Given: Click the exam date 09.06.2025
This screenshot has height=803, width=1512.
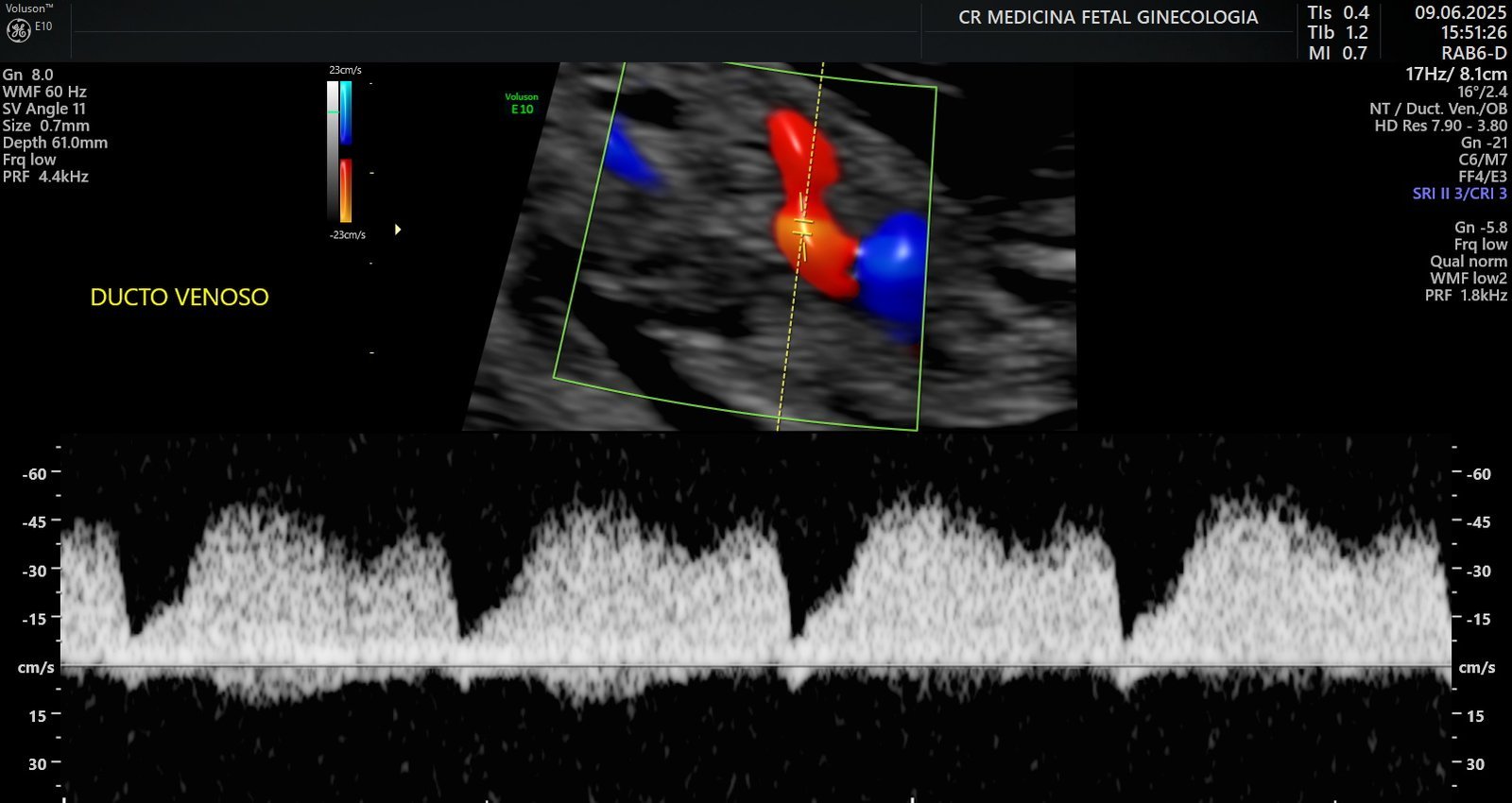Looking at the screenshot, I should tap(1460, 12).
